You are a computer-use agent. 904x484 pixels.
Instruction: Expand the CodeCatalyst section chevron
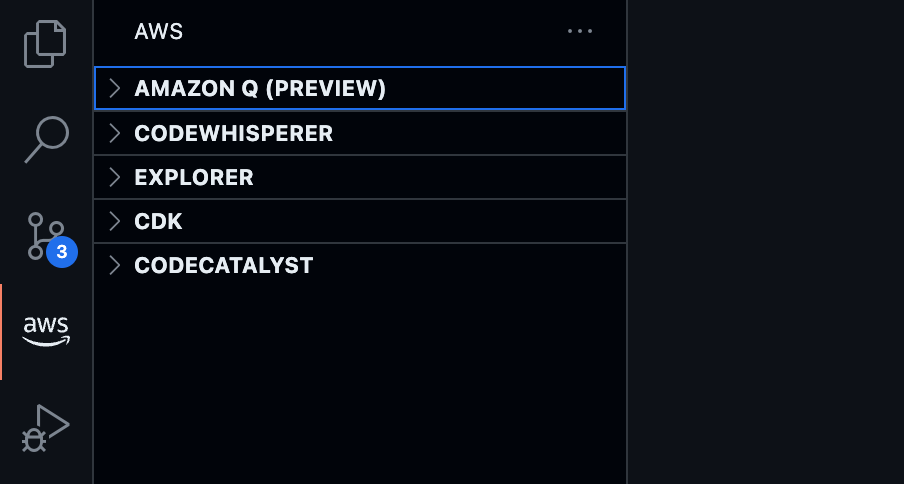pos(114,266)
